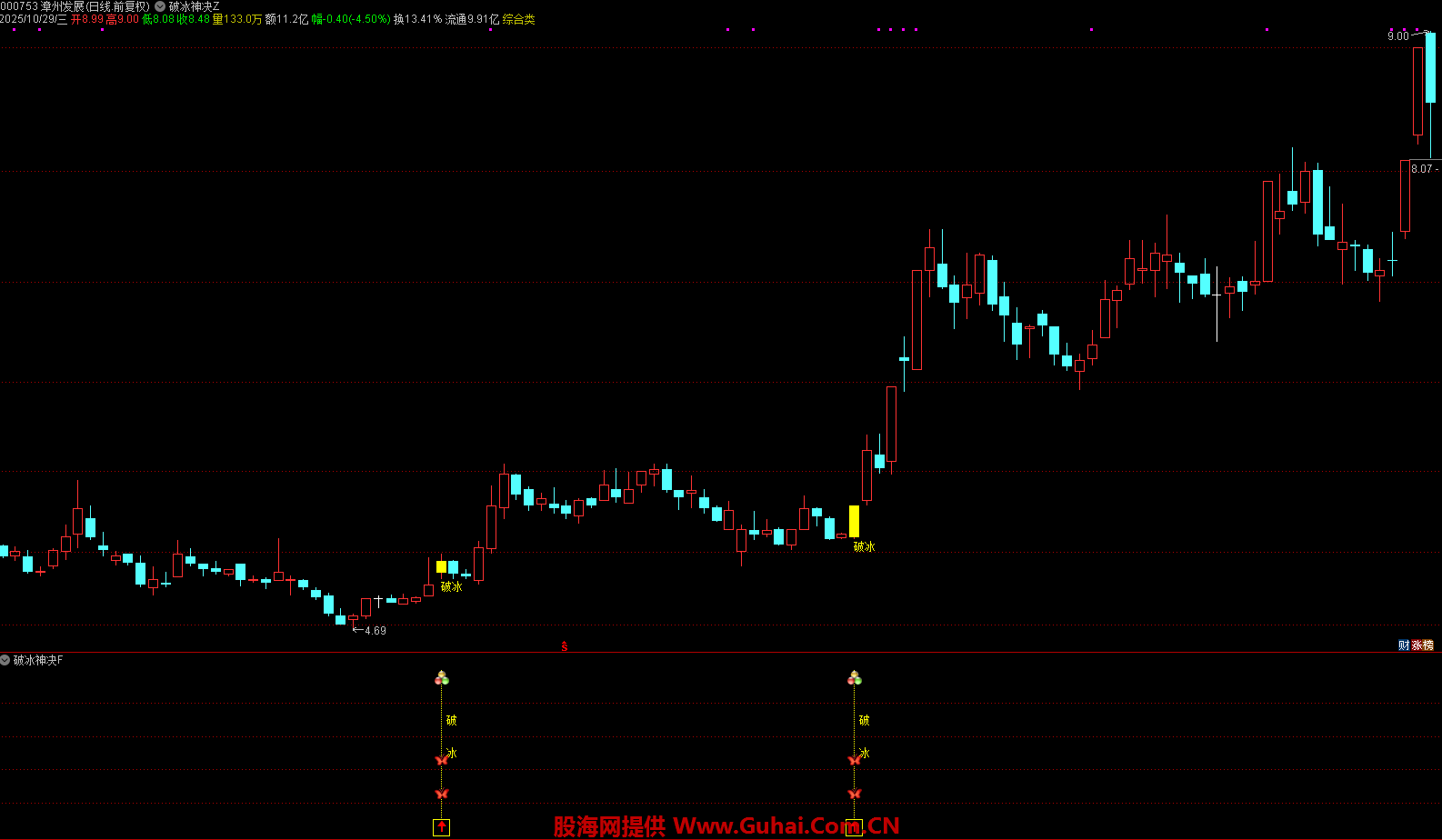Click the red S marker on the axis
The height and width of the screenshot is (840, 1442).
click(565, 646)
